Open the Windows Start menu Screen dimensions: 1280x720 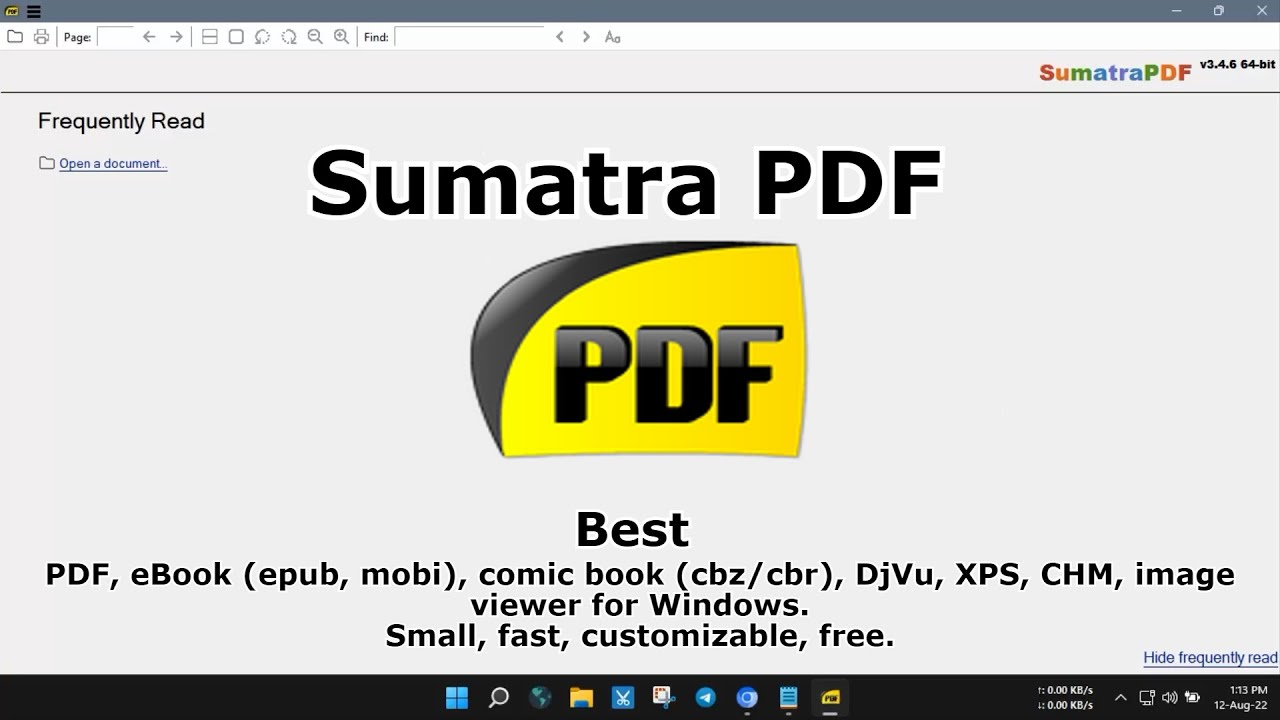point(457,697)
